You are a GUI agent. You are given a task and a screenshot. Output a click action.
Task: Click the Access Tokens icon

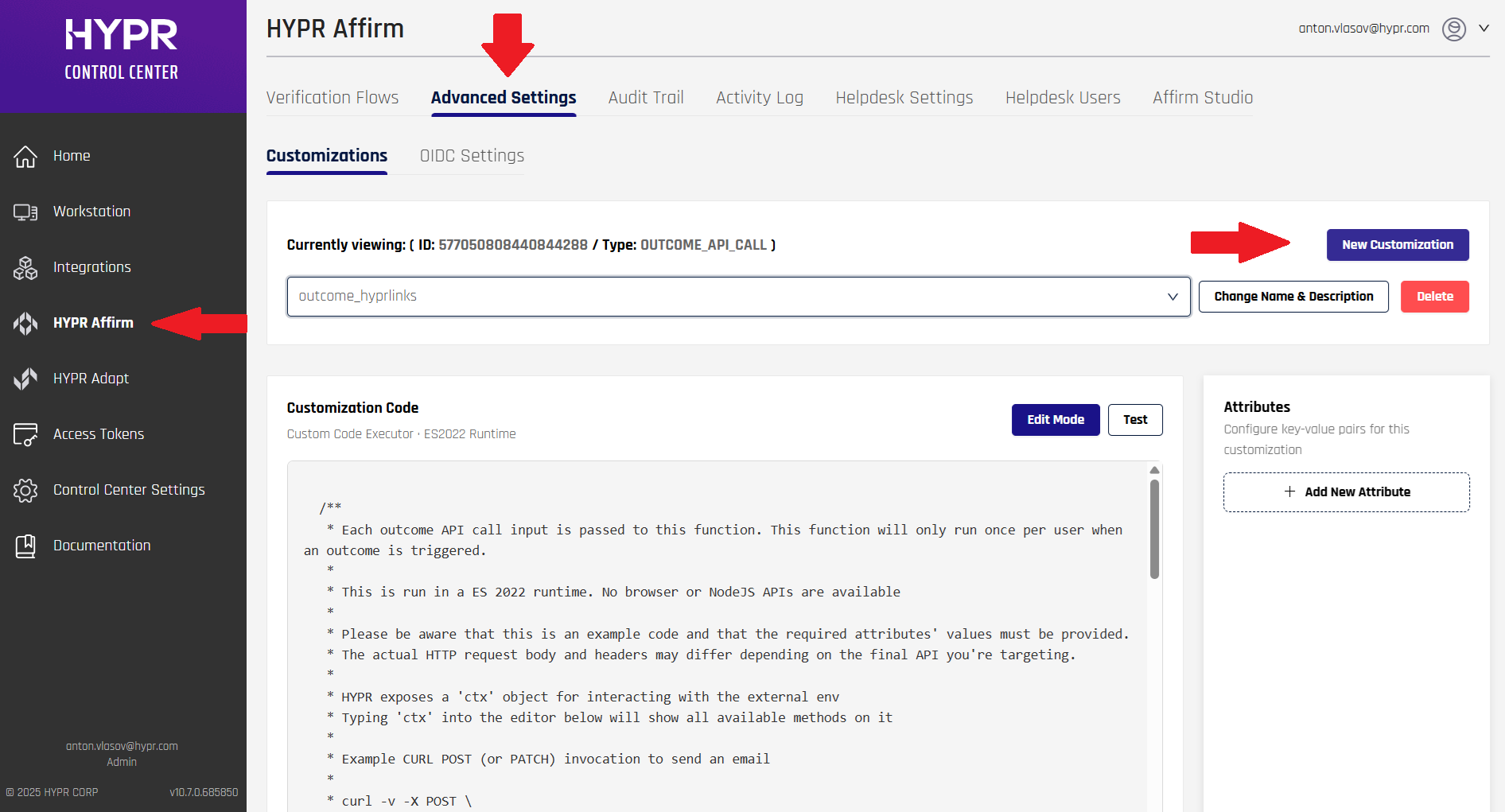(x=25, y=434)
